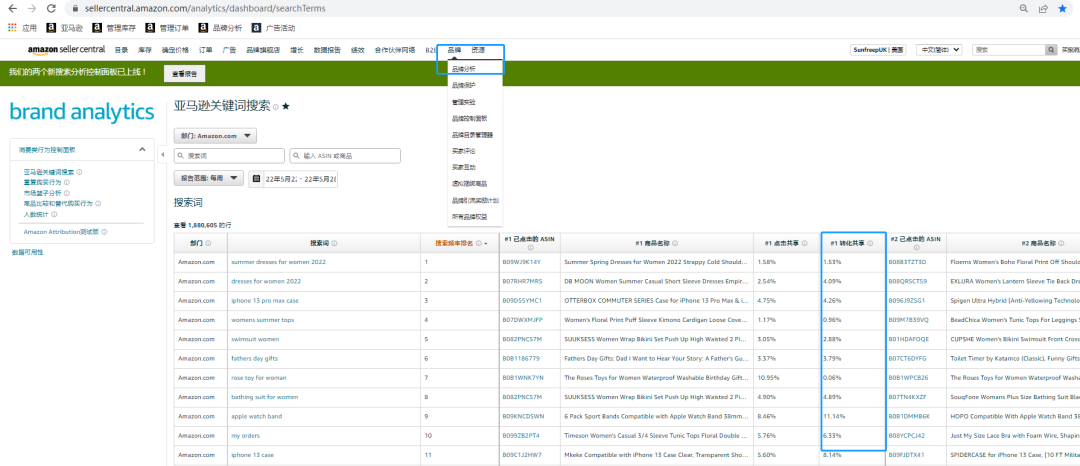1080x466 pixels.
Task: Click info icon in #1 转化共享 column header
Action: tap(871, 243)
